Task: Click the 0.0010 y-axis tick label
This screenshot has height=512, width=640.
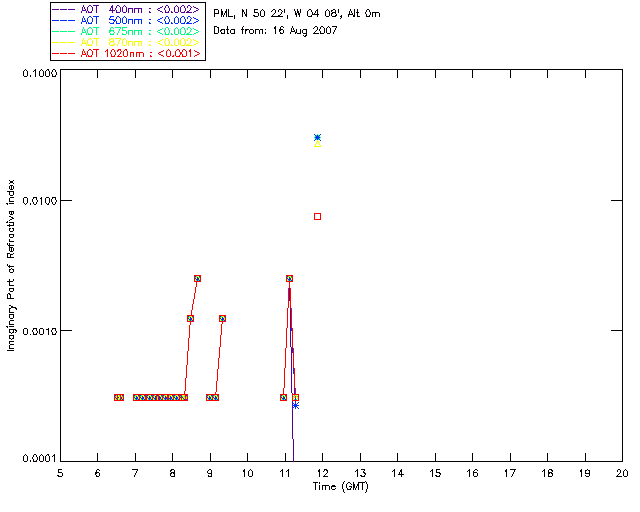Action: 39,331
